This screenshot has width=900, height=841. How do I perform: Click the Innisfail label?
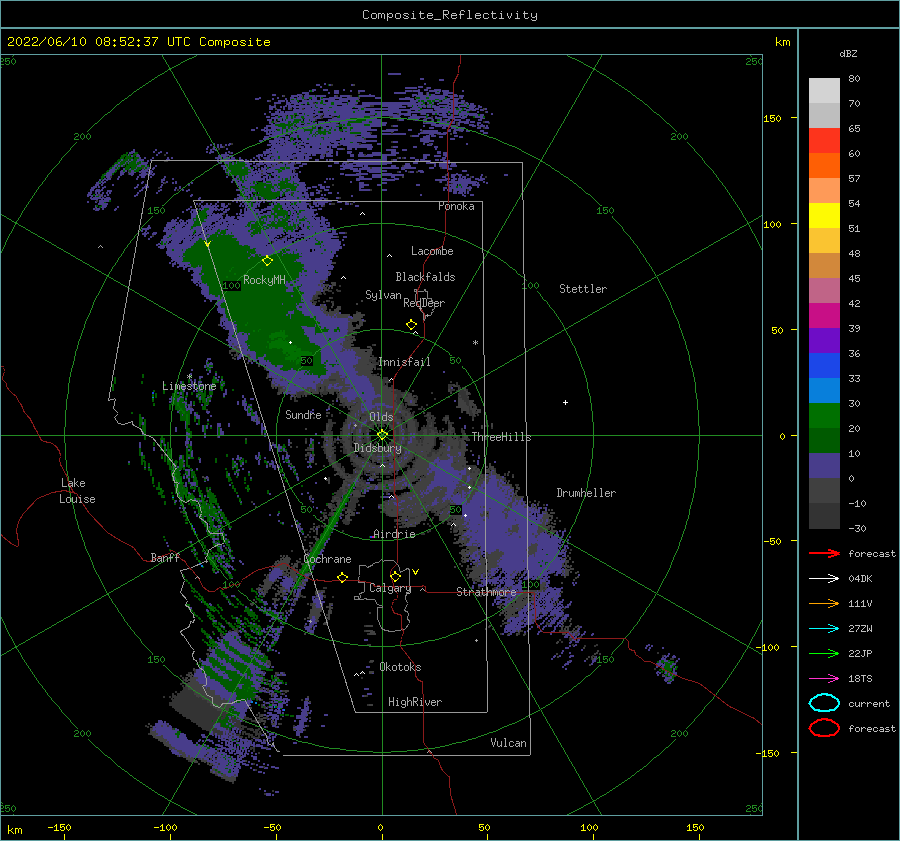404,362
